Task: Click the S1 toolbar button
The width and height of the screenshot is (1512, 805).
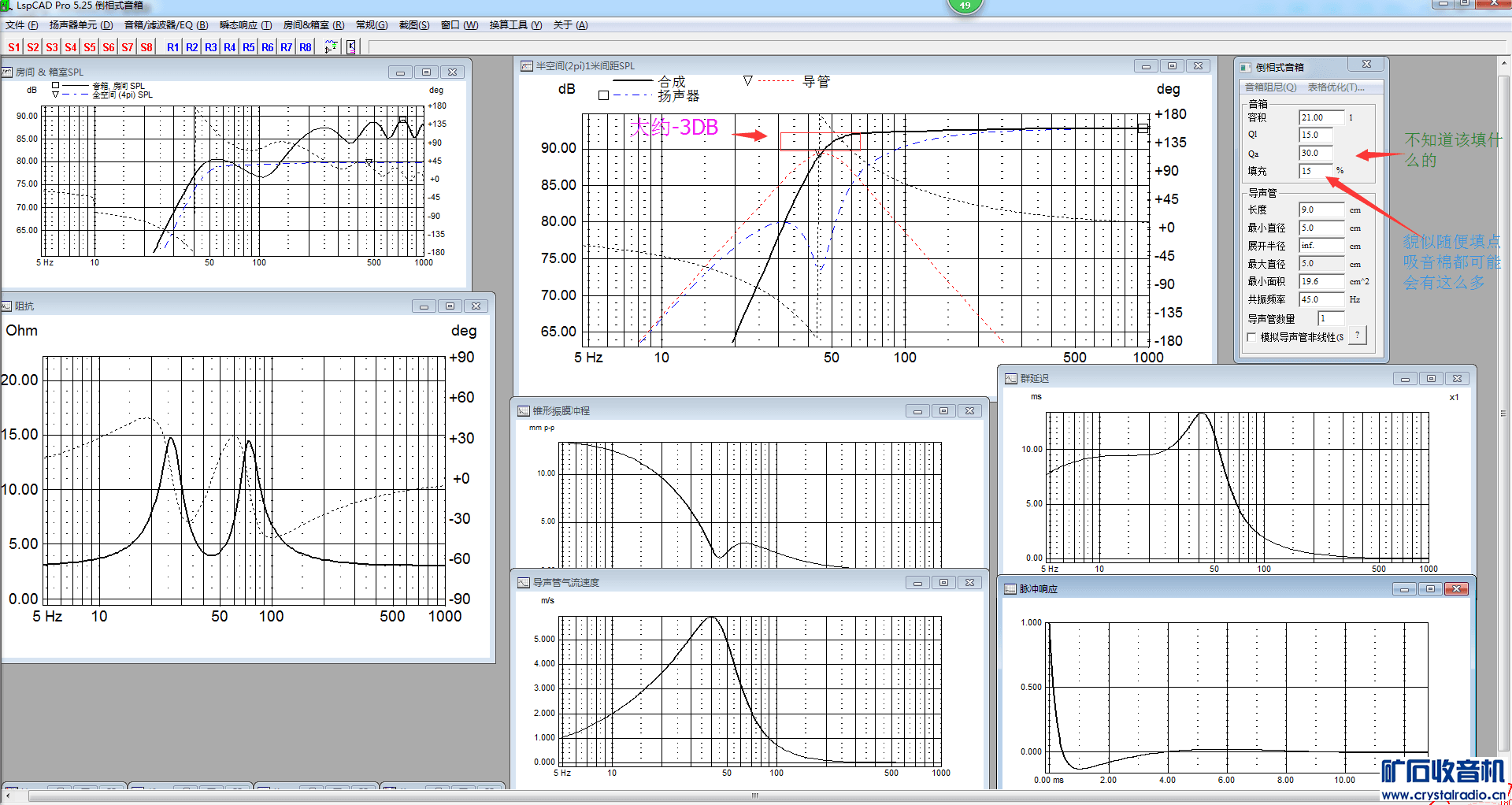Action: 14,47
